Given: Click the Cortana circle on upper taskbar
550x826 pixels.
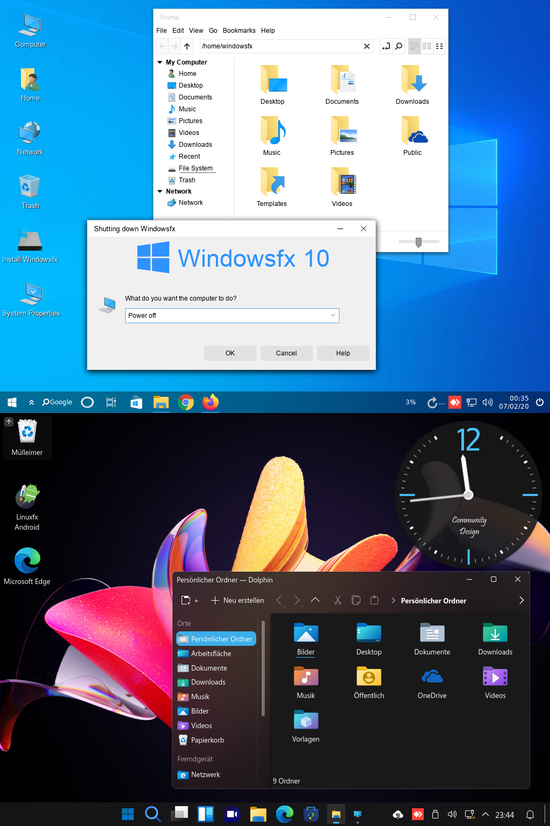Looking at the screenshot, I should point(87,402).
